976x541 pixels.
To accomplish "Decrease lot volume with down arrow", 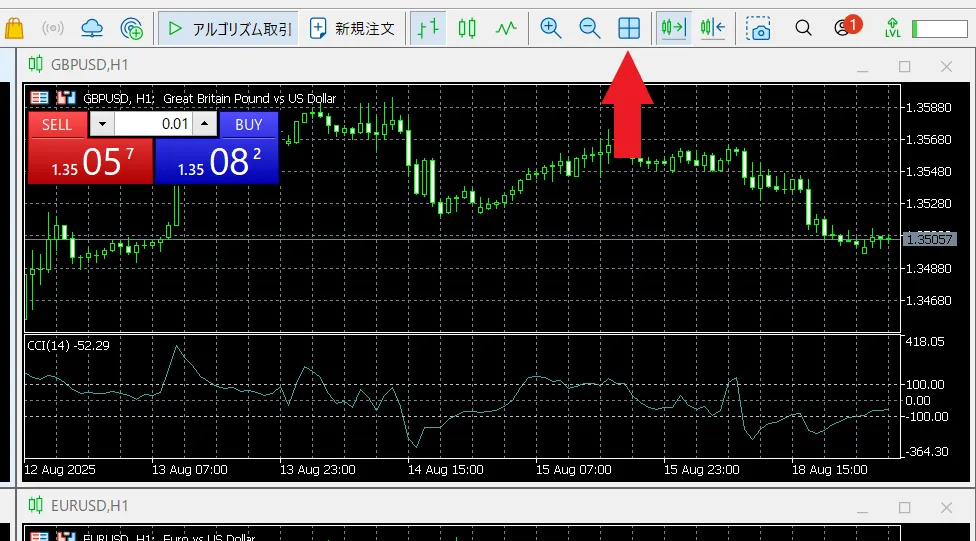I will pos(103,124).
